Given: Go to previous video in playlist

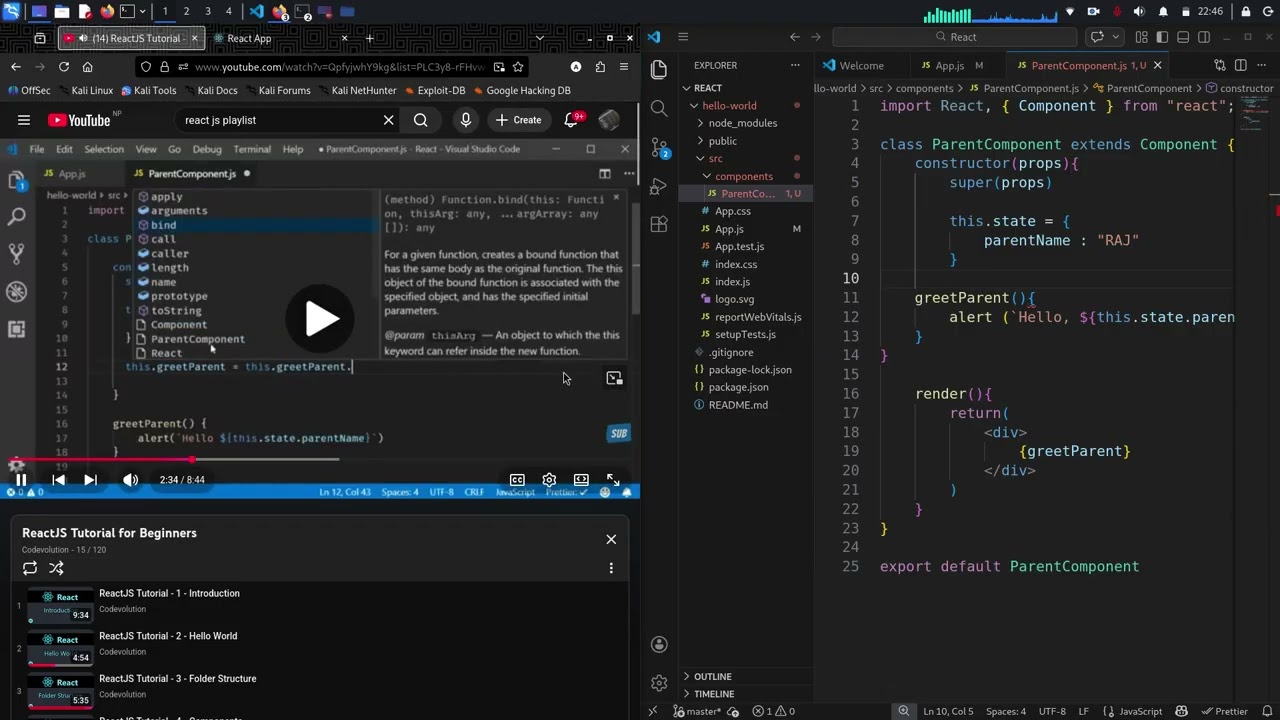Looking at the screenshot, I should click(x=58, y=480).
